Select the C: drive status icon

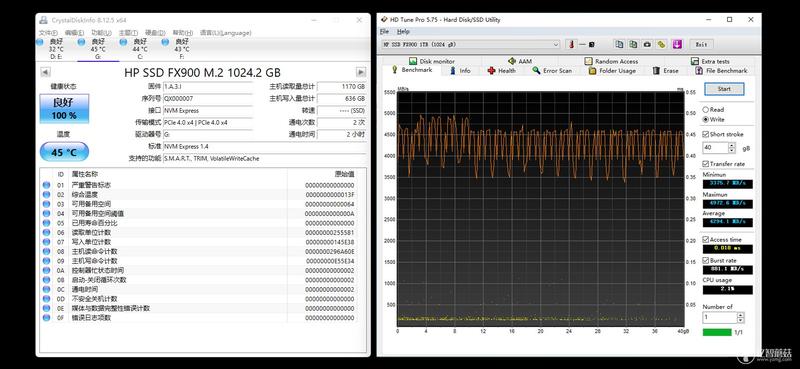[x=123, y=42]
